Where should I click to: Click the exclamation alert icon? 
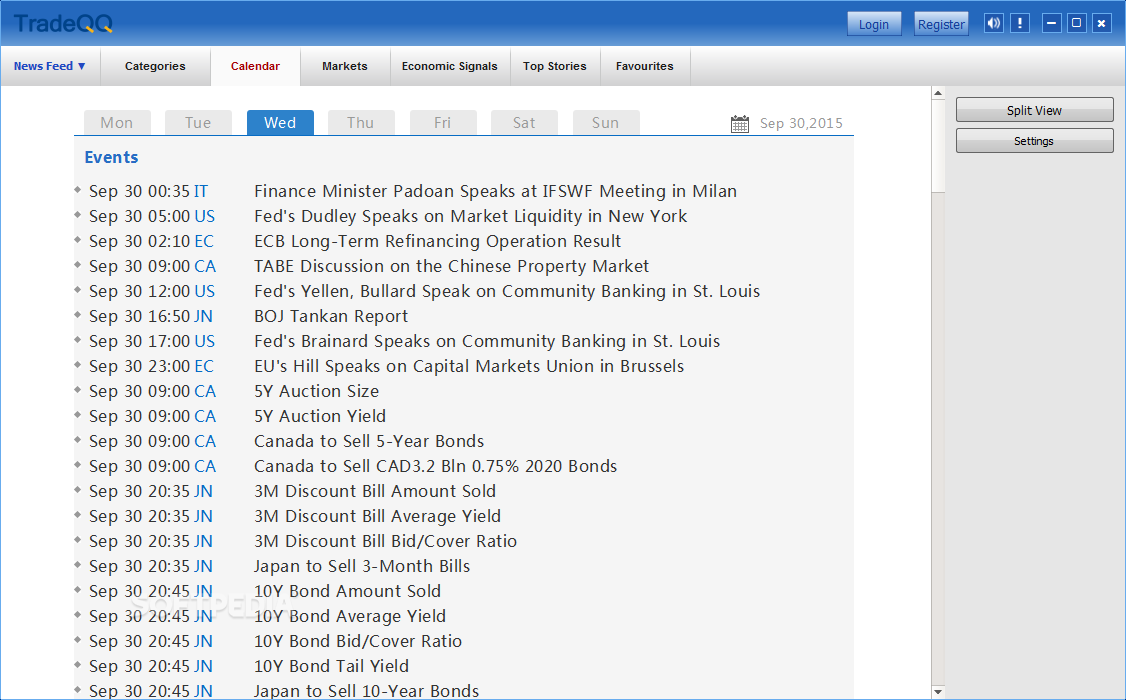[x=1020, y=23]
